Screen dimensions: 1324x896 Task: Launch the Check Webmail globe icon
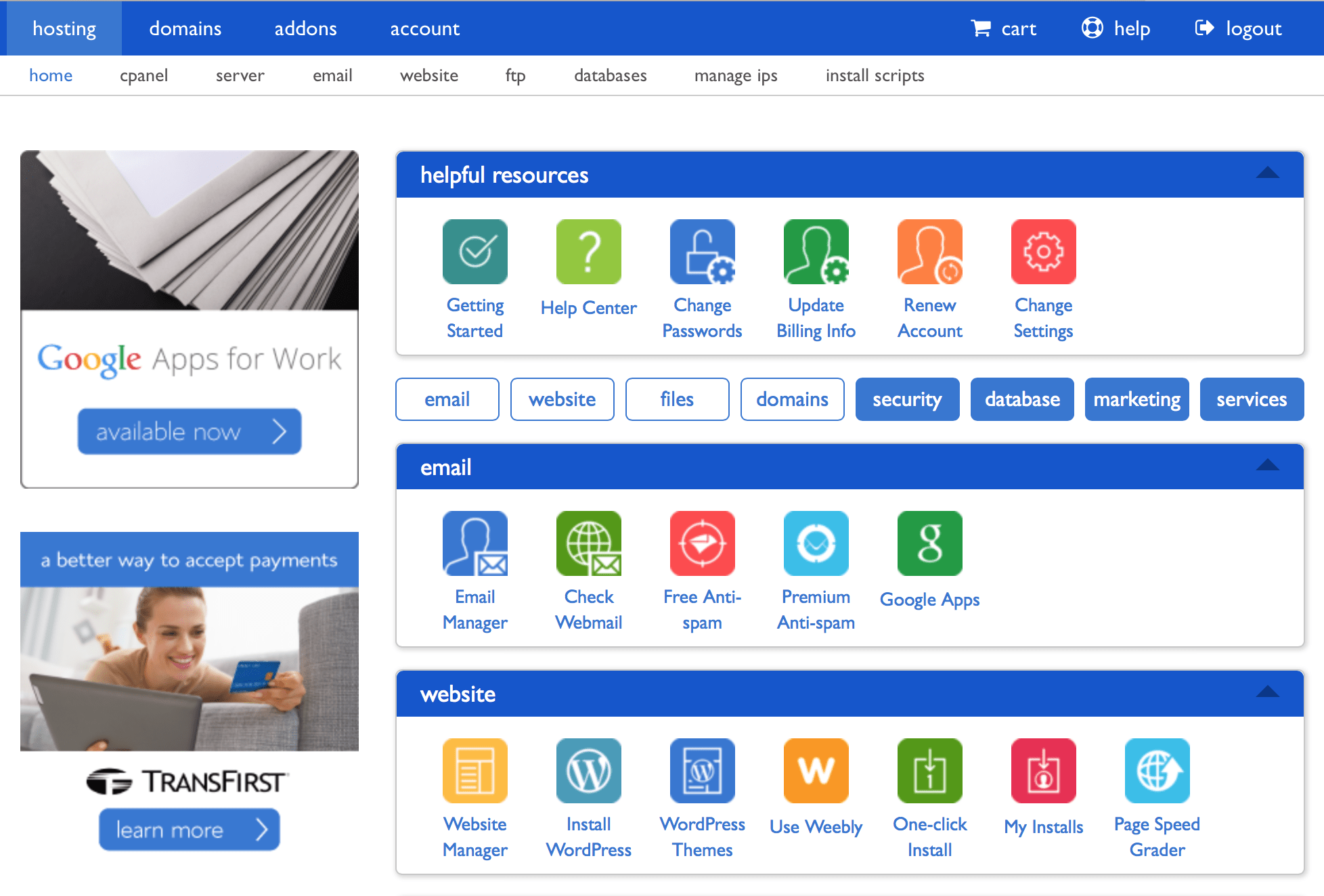(588, 543)
